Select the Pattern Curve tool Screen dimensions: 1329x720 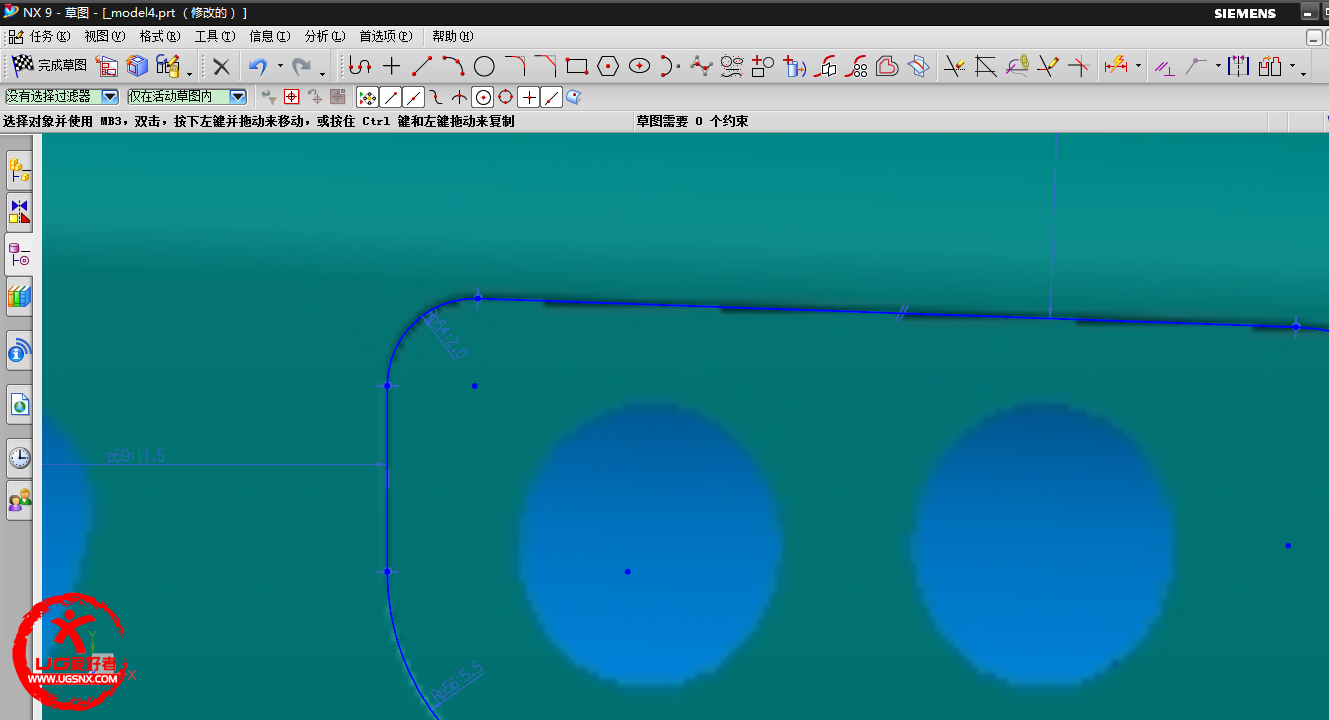[857, 67]
